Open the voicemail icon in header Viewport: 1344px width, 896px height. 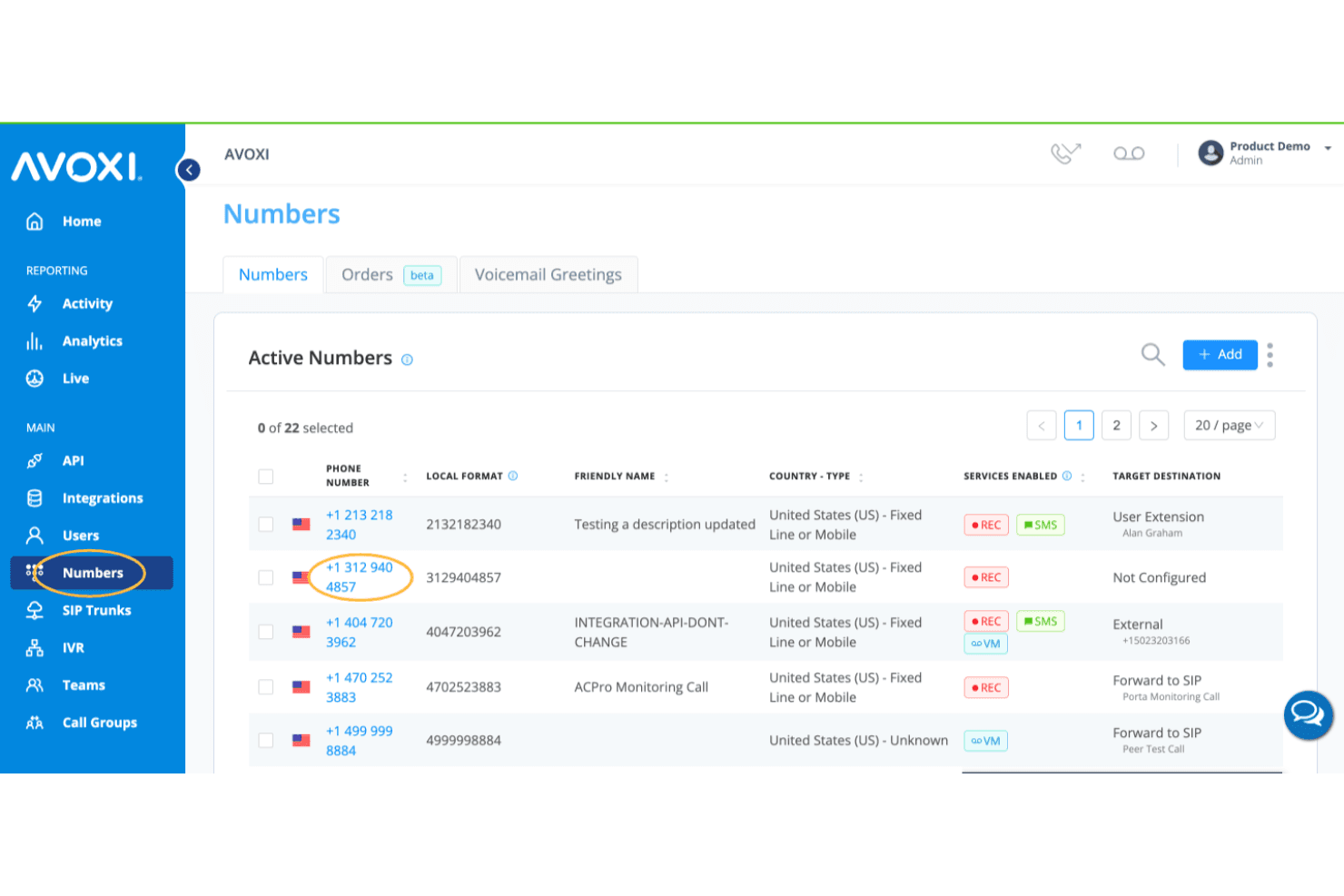click(x=1129, y=153)
